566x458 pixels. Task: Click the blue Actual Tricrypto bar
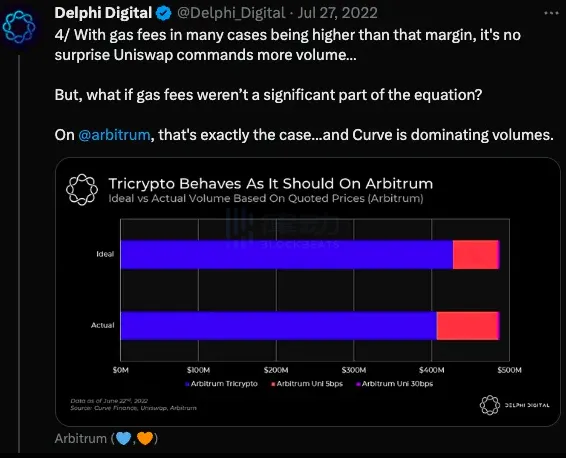(279, 326)
